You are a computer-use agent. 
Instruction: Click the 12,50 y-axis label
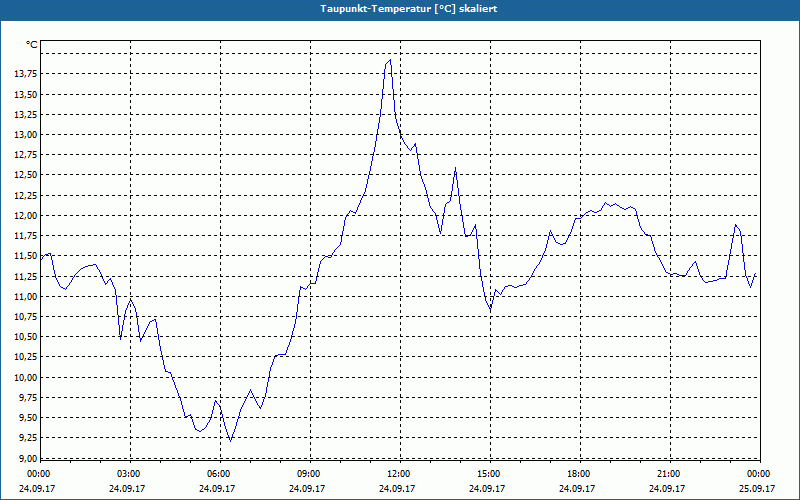coord(26,176)
